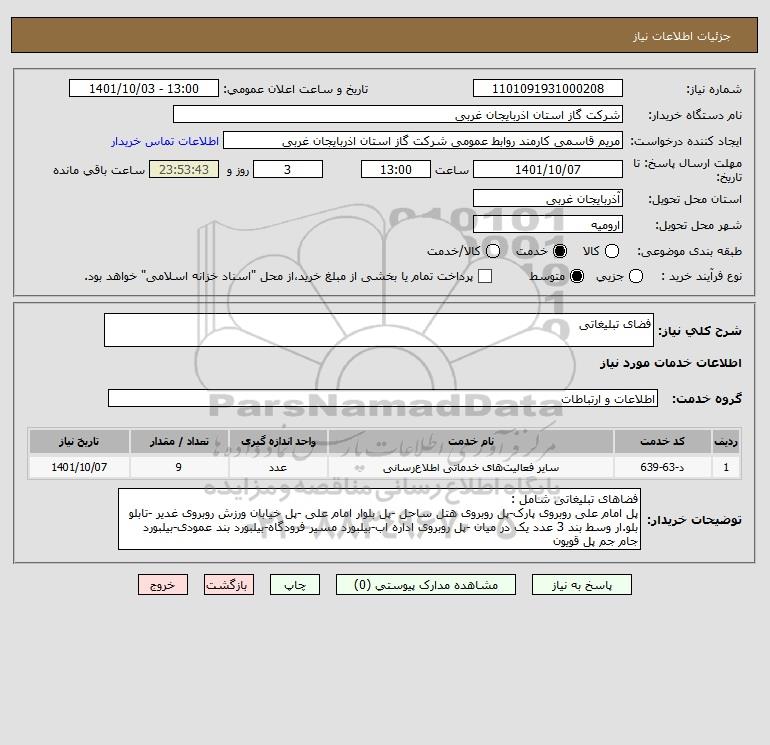Select the کالا radio button
Screen dimensions: 770x745
pos(612,251)
